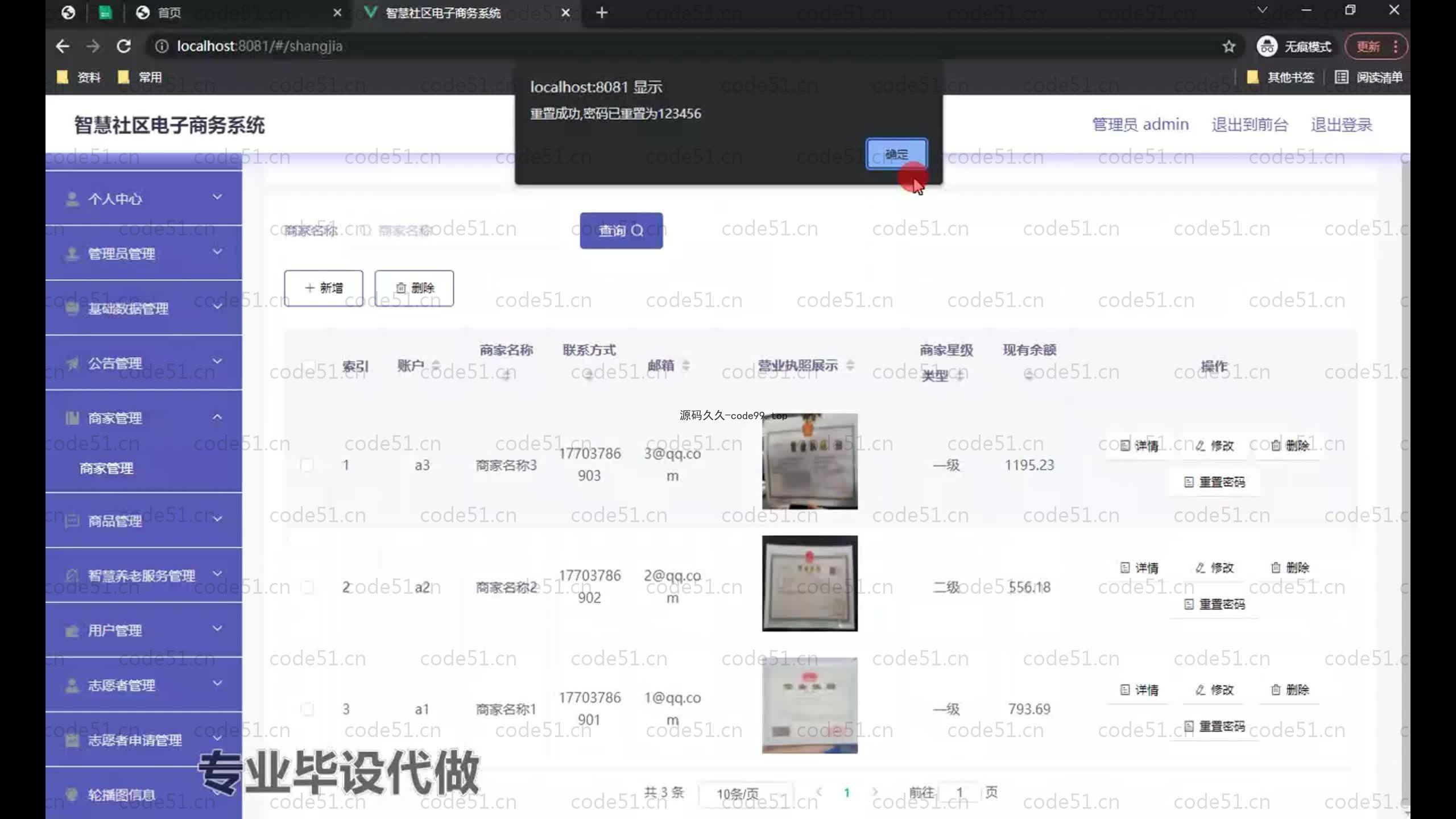Open the business license image for 商家名称3

coord(810,461)
